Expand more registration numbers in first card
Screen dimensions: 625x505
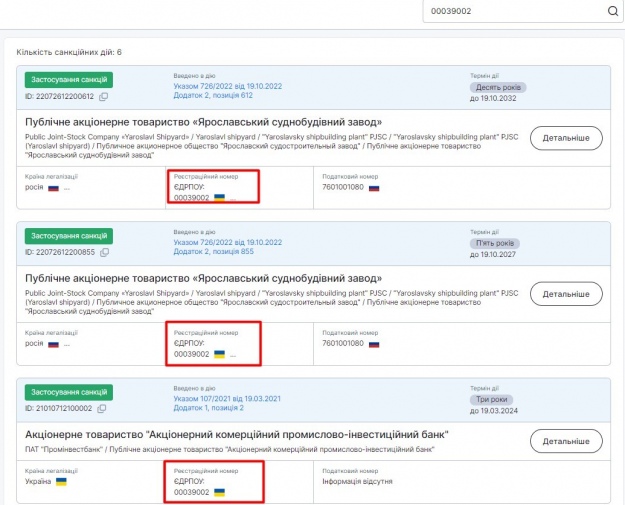point(234,198)
